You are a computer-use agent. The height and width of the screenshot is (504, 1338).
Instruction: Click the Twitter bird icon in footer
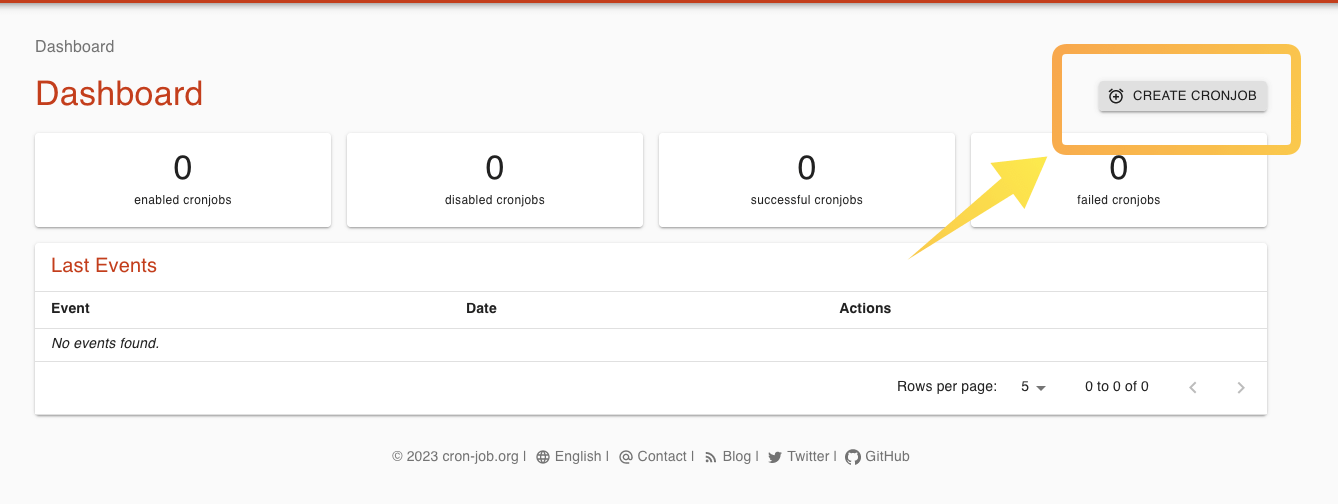tap(775, 457)
